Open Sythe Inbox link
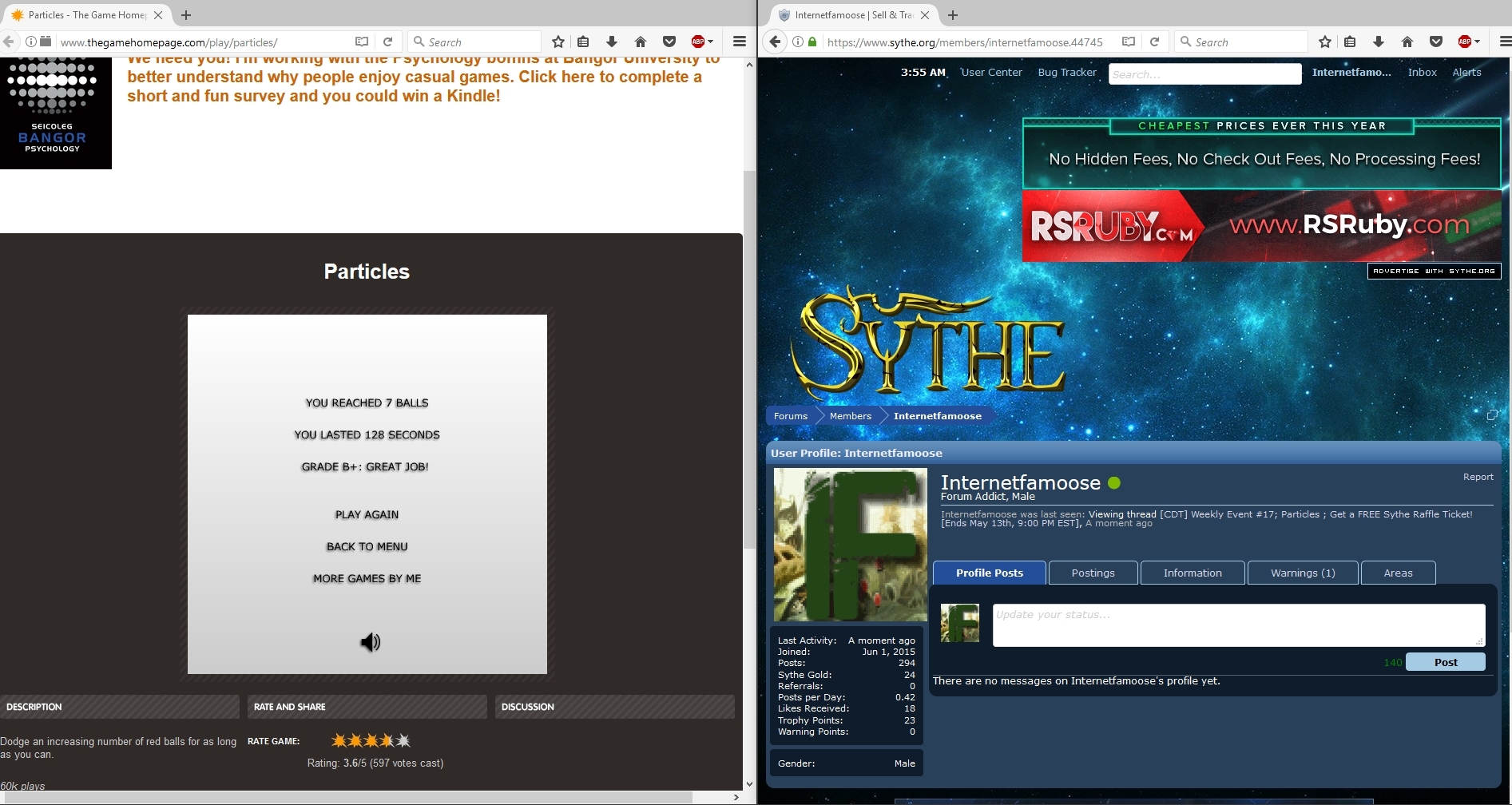This screenshot has height=805, width=1512. click(x=1422, y=72)
